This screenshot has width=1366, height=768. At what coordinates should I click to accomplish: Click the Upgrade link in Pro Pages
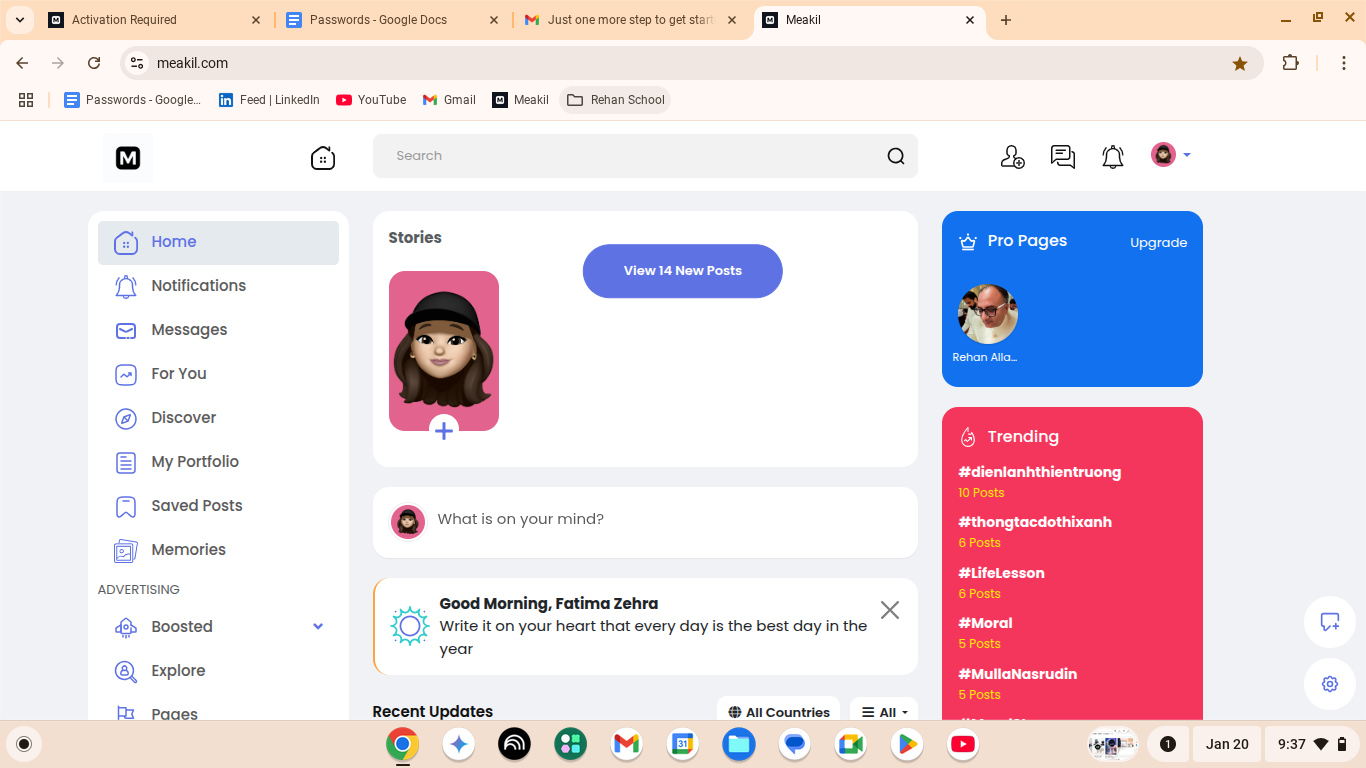click(x=1158, y=243)
